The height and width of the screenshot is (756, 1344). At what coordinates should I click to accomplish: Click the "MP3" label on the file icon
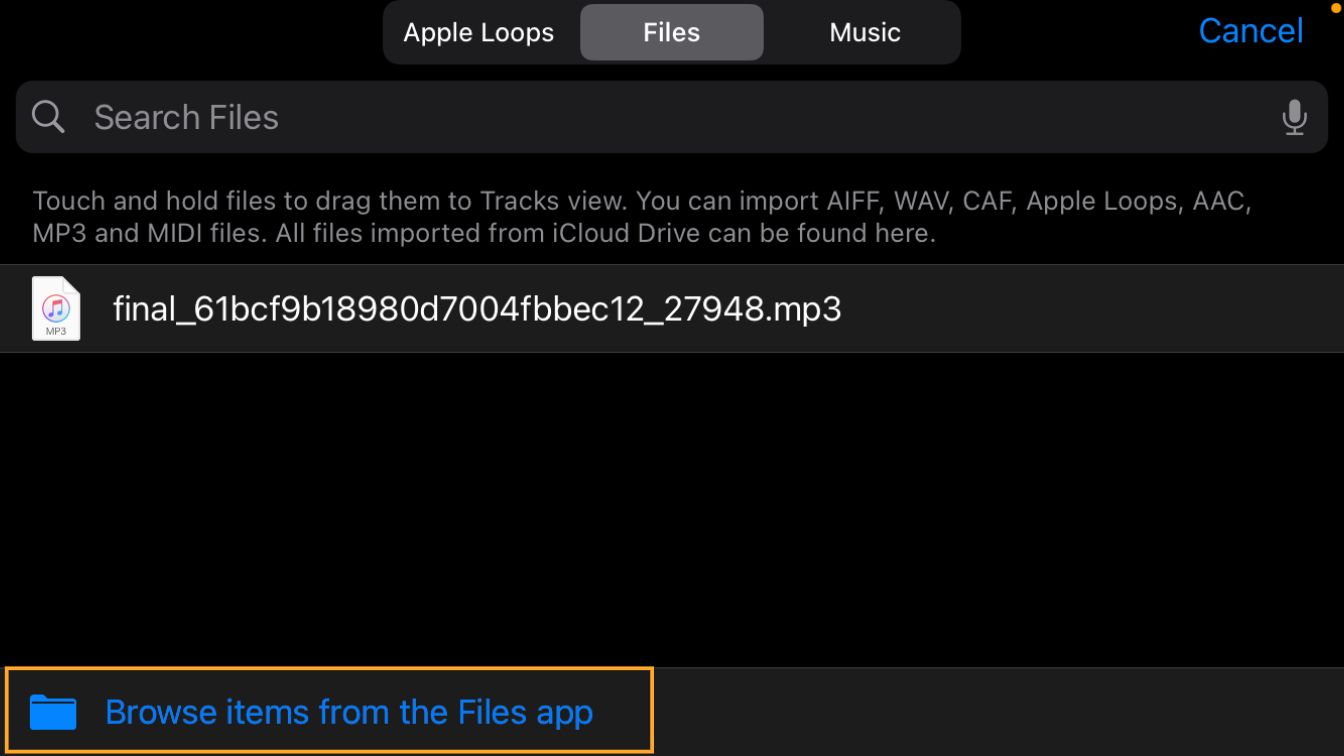coord(56,330)
